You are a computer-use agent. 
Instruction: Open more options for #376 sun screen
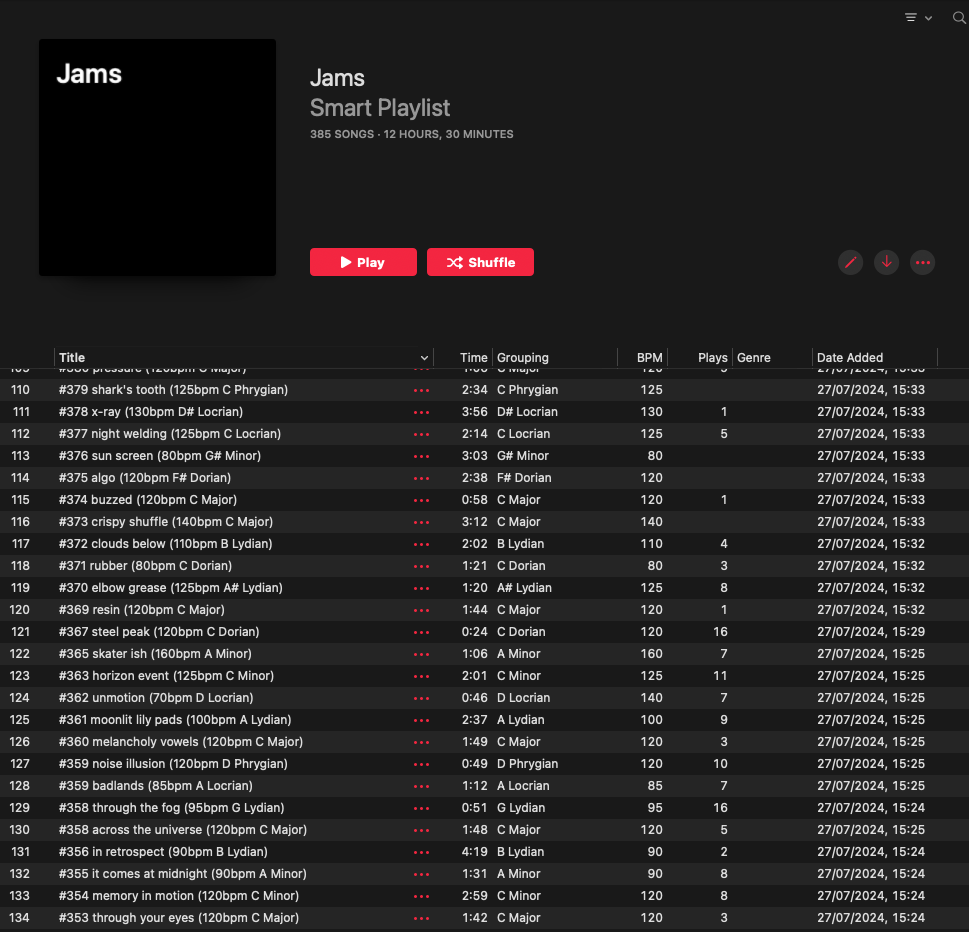click(421, 455)
